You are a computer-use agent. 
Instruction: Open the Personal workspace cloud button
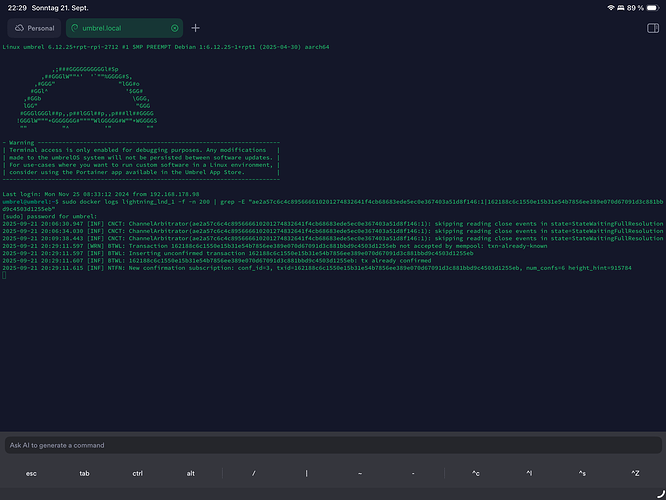35,28
